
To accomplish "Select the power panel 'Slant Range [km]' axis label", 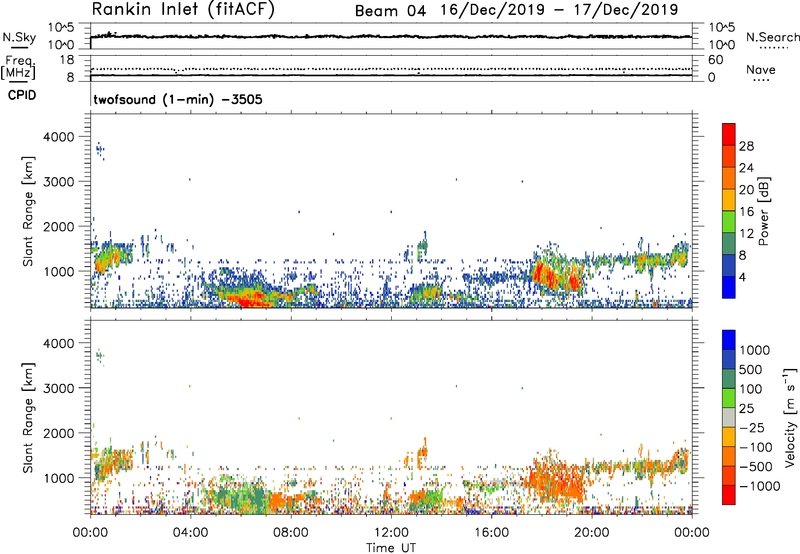I will pyautogui.click(x=28, y=211).
